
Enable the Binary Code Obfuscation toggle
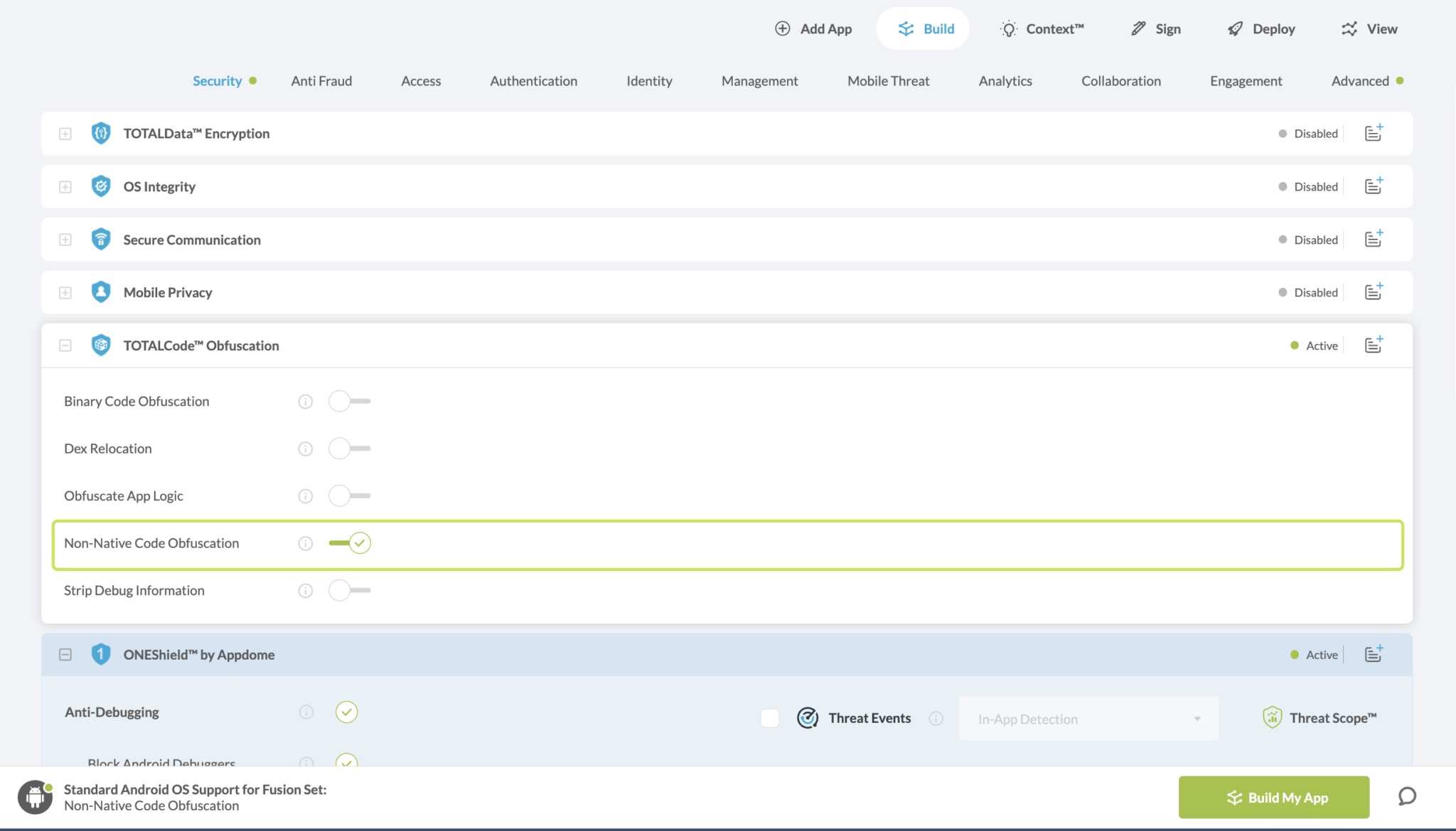[x=349, y=401]
